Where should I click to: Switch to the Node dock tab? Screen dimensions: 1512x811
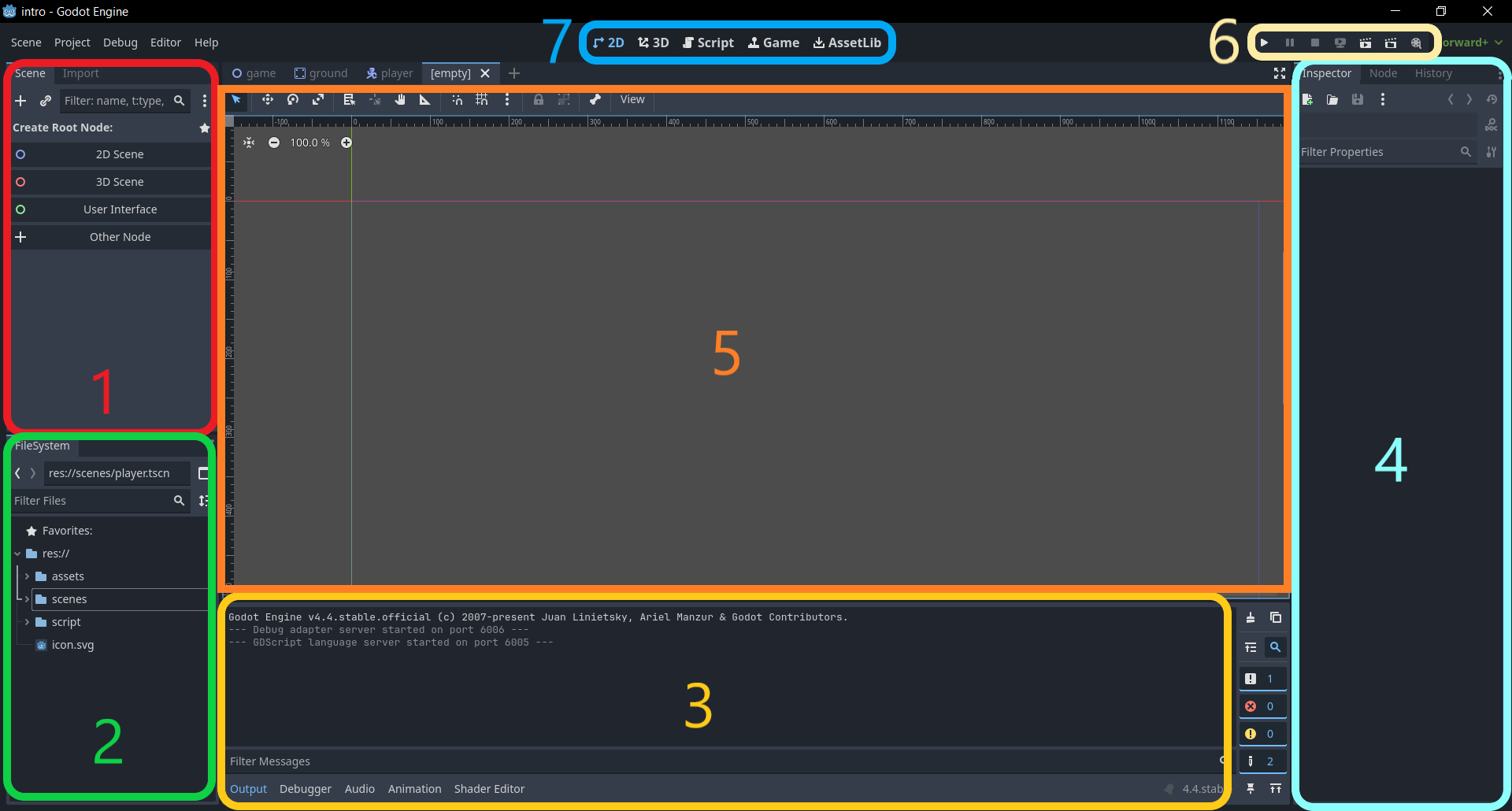pyautogui.click(x=1383, y=73)
